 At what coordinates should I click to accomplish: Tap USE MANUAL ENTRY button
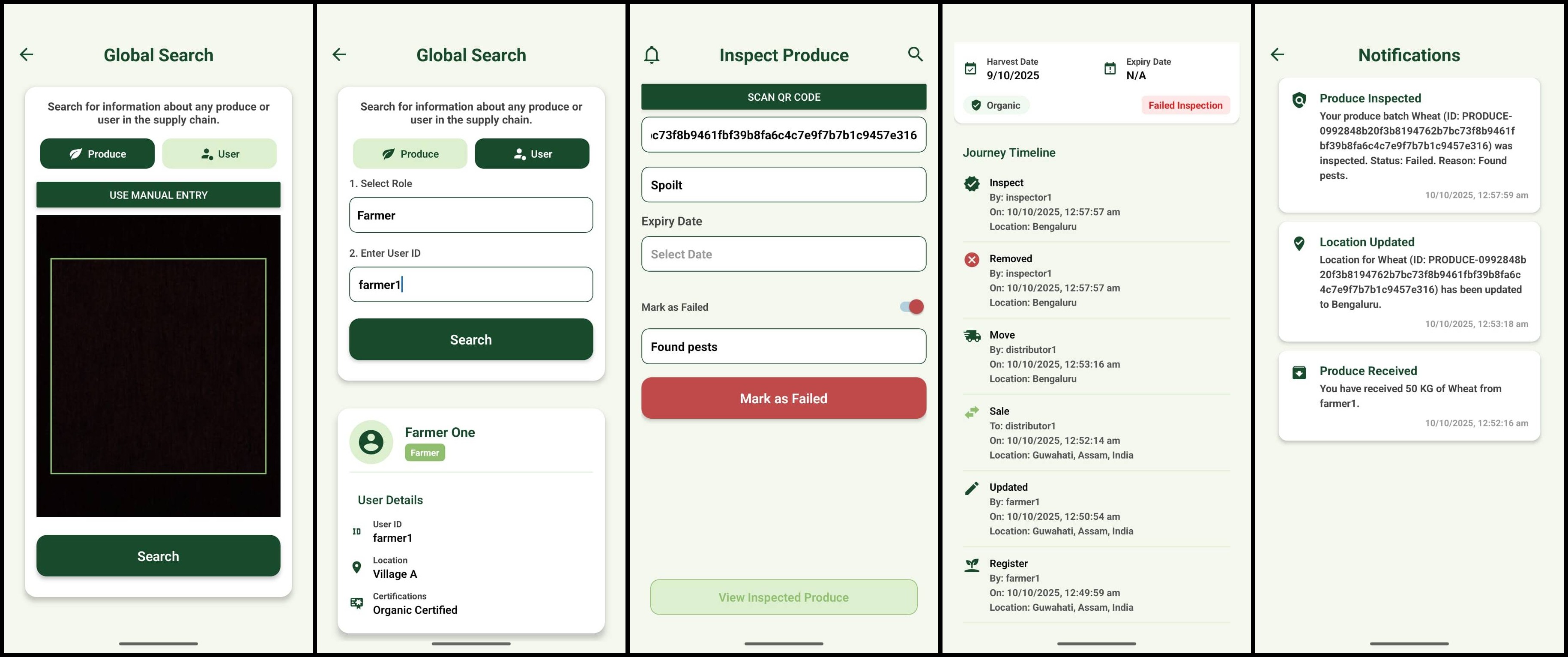[x=158, y=195]
